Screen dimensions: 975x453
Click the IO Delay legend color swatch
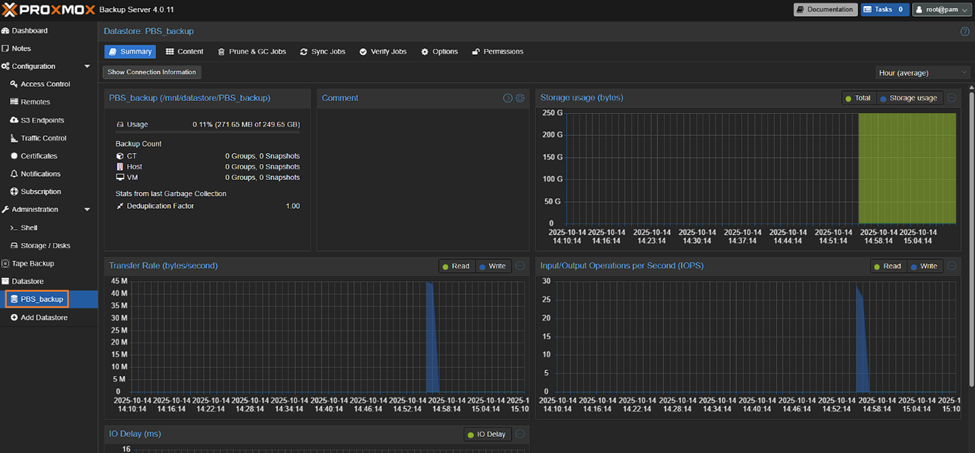(470, 434)
